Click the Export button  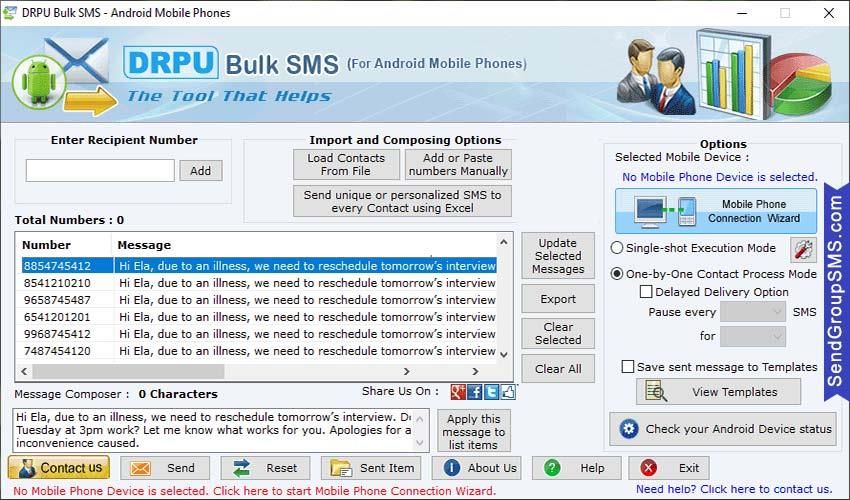click(558, 299)
